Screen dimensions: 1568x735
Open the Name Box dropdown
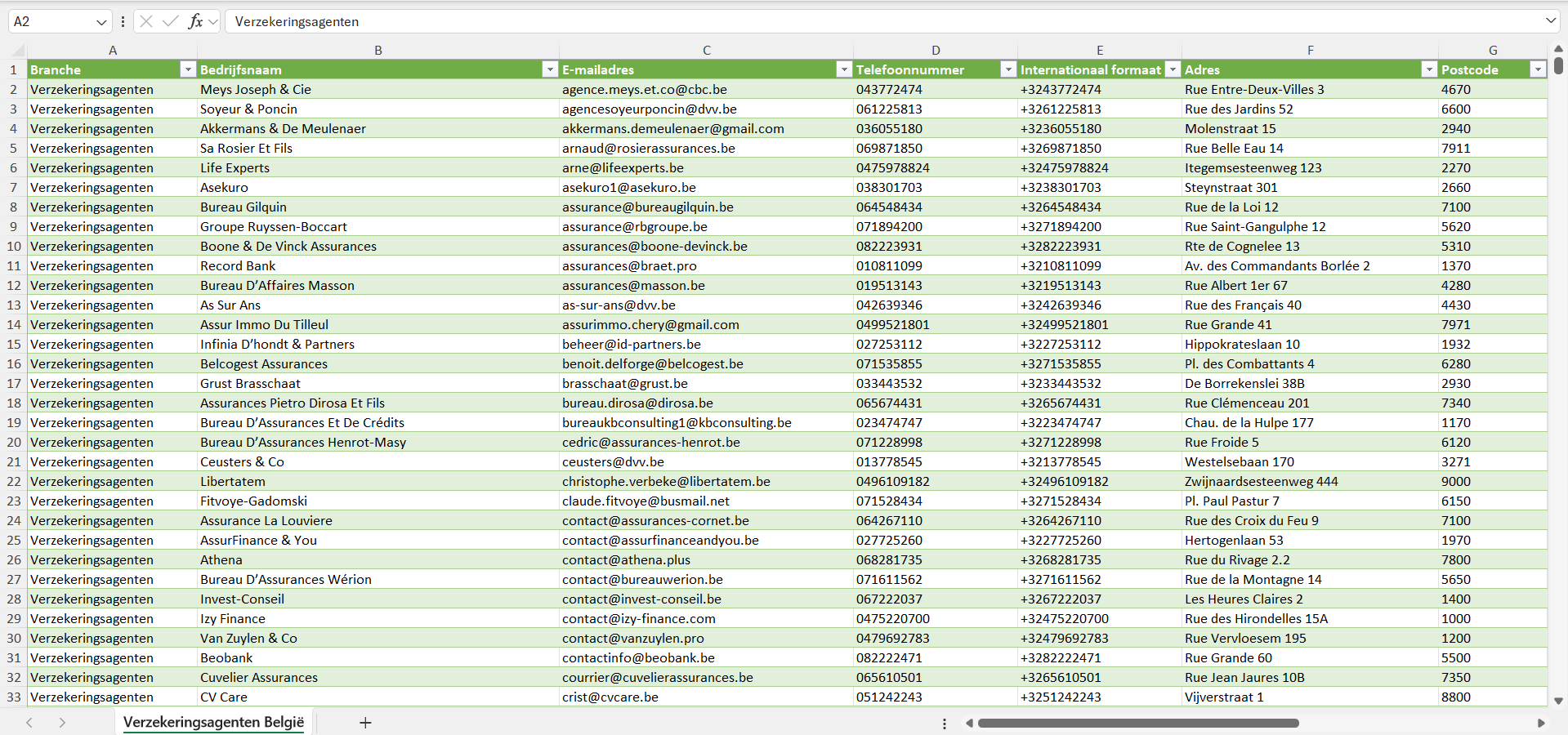pyautogui.click(x=101, y=22)
